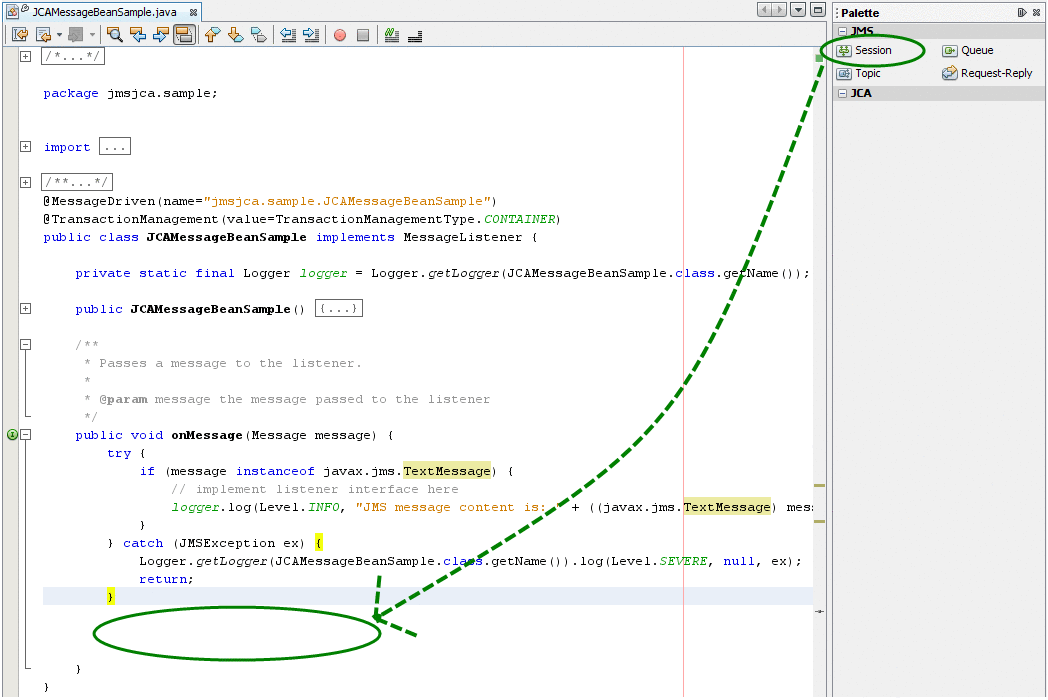Viewport: 1048px width, 700px height.
Task: Click the scroll documents right arrow
Action: (x=779, y=9)
